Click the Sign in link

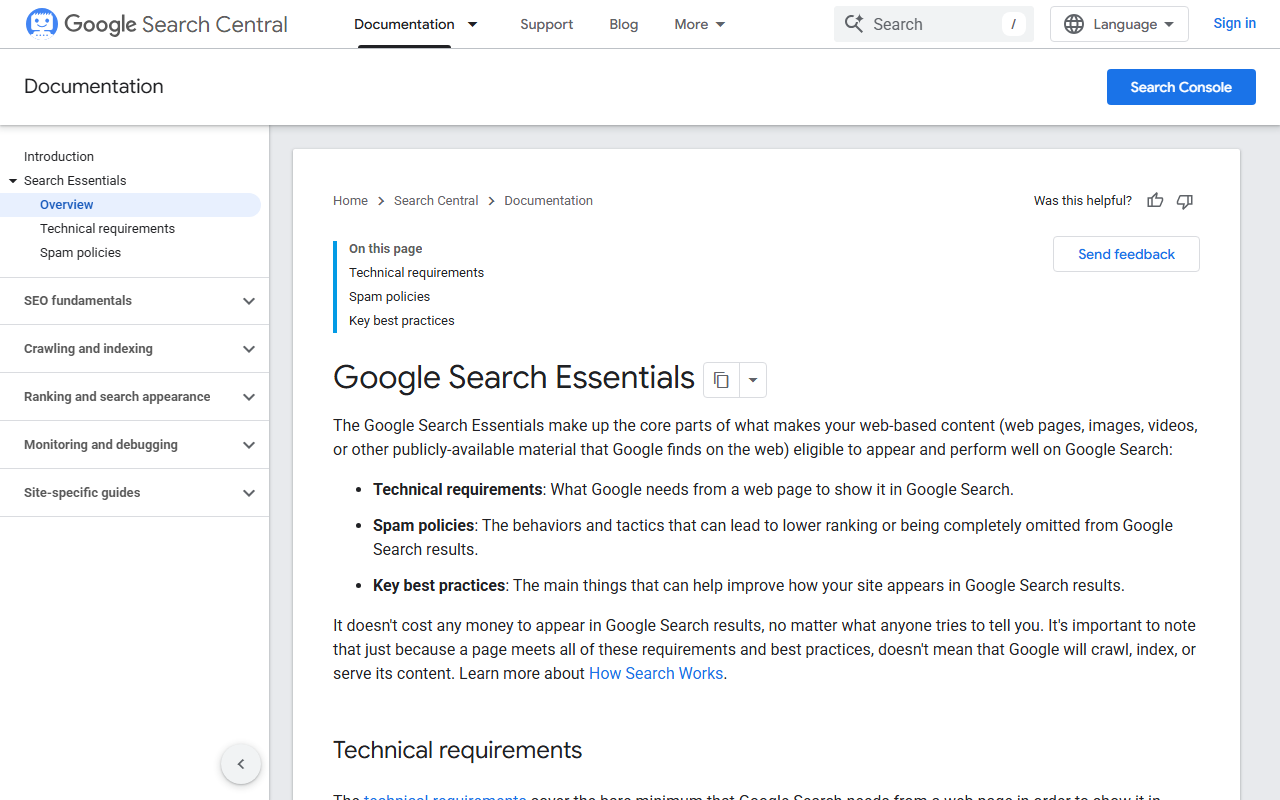(1235, 24)
